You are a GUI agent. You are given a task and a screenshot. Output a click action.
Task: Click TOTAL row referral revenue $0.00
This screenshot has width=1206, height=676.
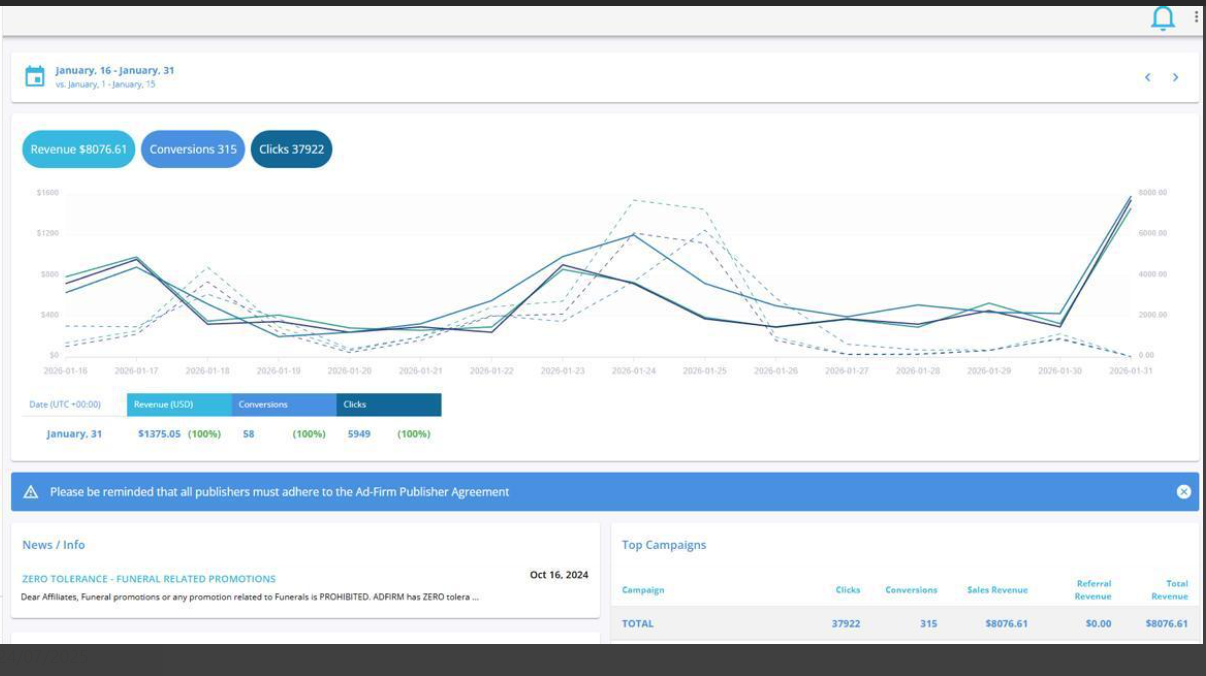click(x=1098, y=623)
